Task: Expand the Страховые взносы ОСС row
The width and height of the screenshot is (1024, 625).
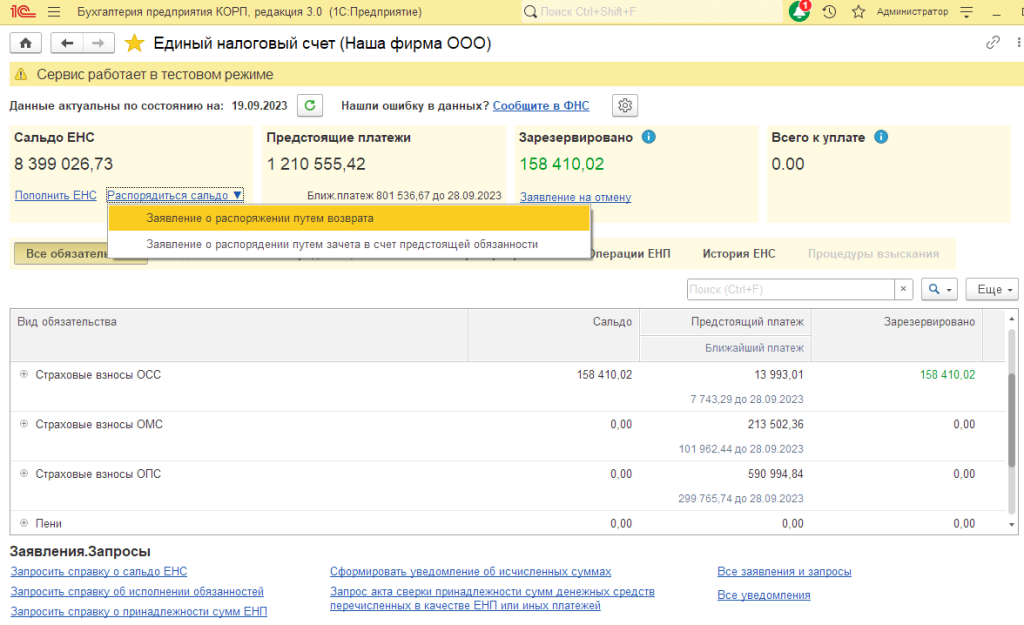Action: point(24,374)
